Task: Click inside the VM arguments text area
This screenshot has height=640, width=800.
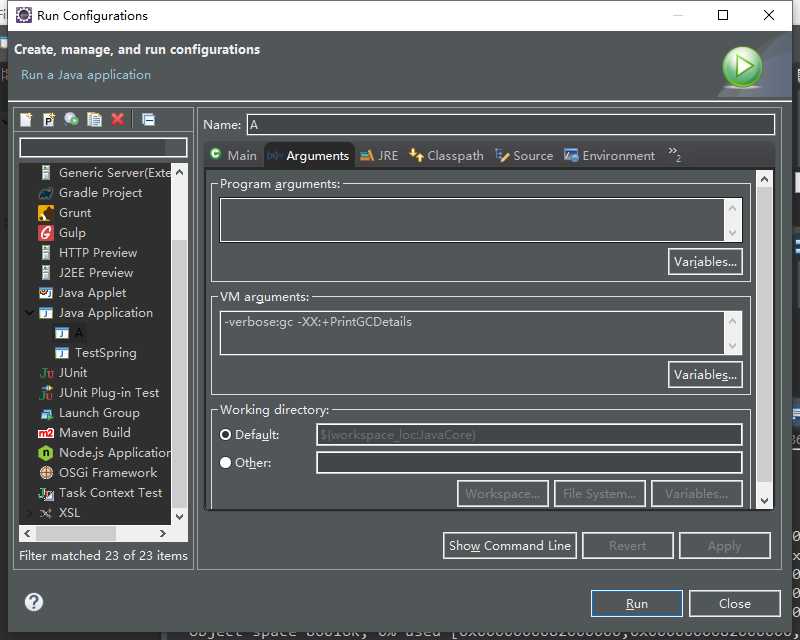Action: pyautogui.click(x=472, y=333)
